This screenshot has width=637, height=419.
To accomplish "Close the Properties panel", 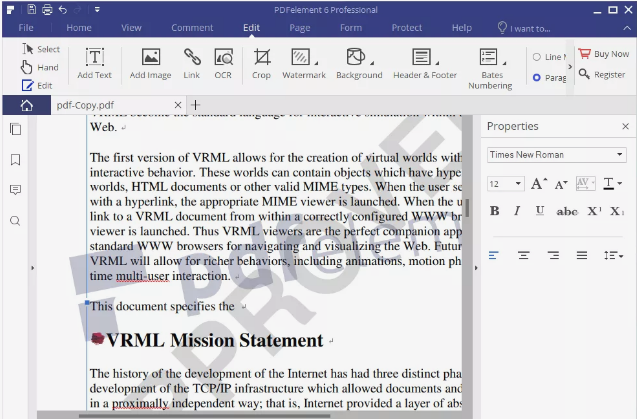I will click(626, 126).
